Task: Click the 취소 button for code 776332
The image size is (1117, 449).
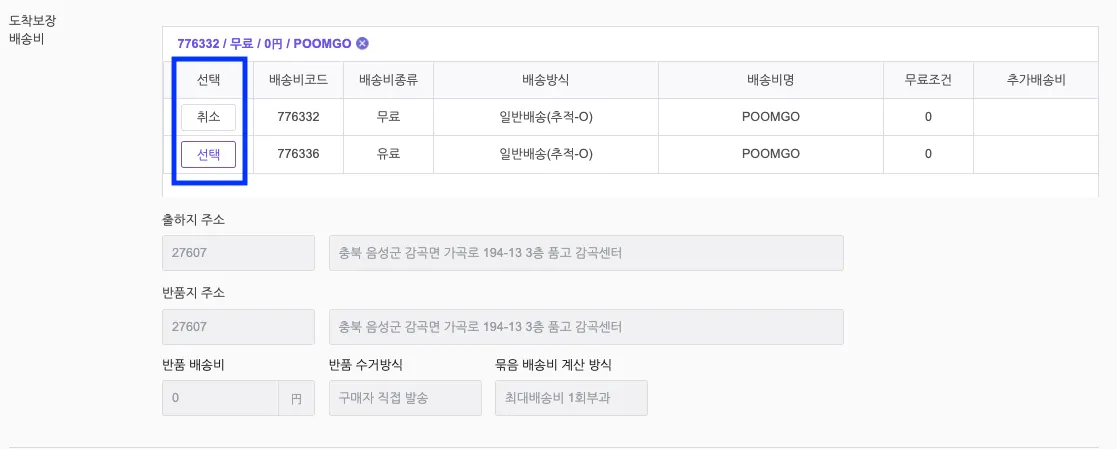Action: (208, 117)
